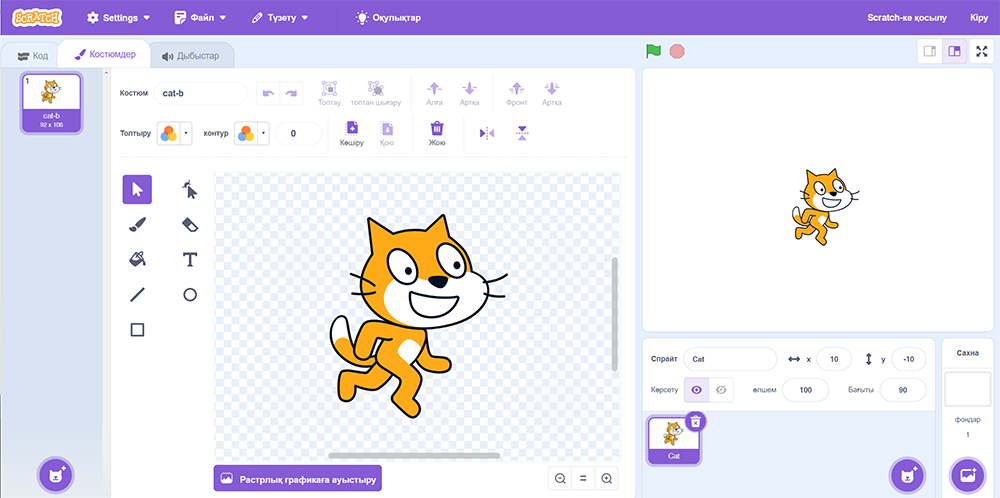Viewport: 1000px width, 498px height.
Task: Open the Оқулықтар tutorials
Action: coord(388,18)
